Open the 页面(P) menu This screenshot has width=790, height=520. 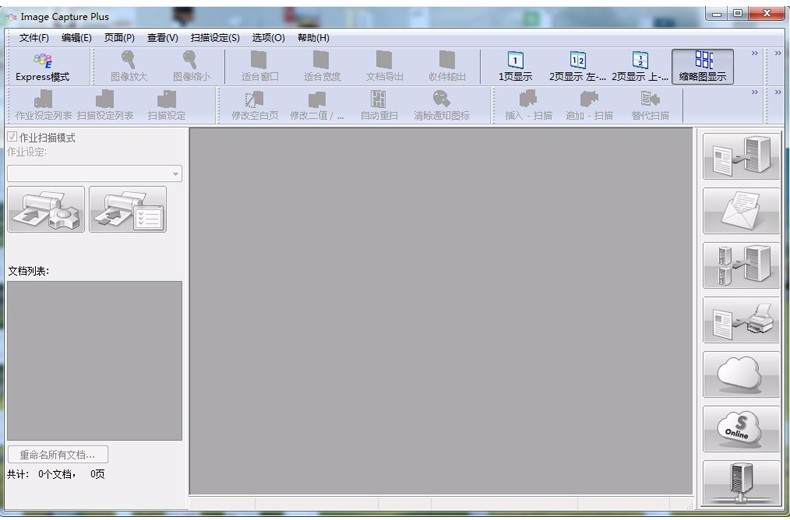click(119, 38)
